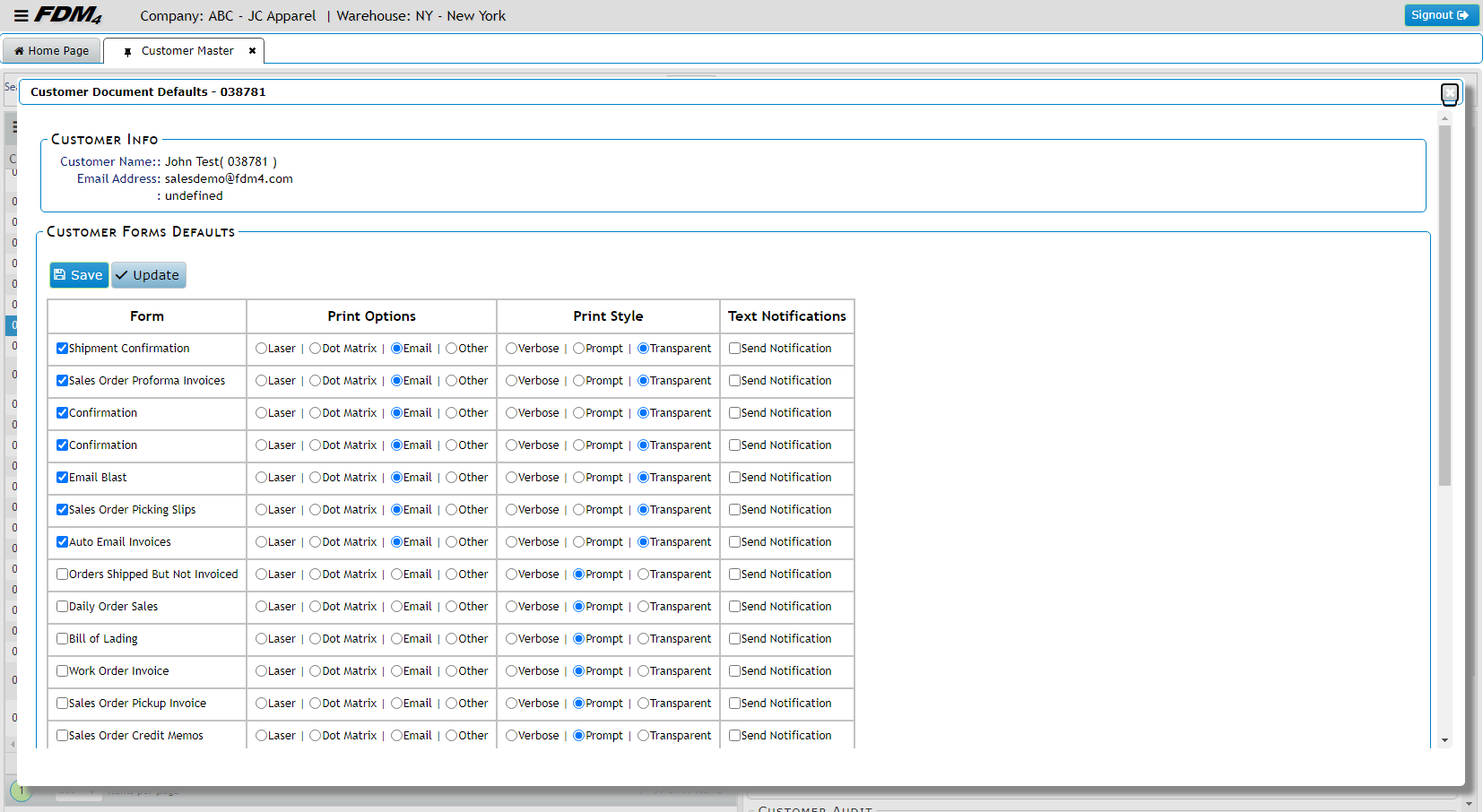Check Sales Order Credit Memos form

click(x=62, y=736)
